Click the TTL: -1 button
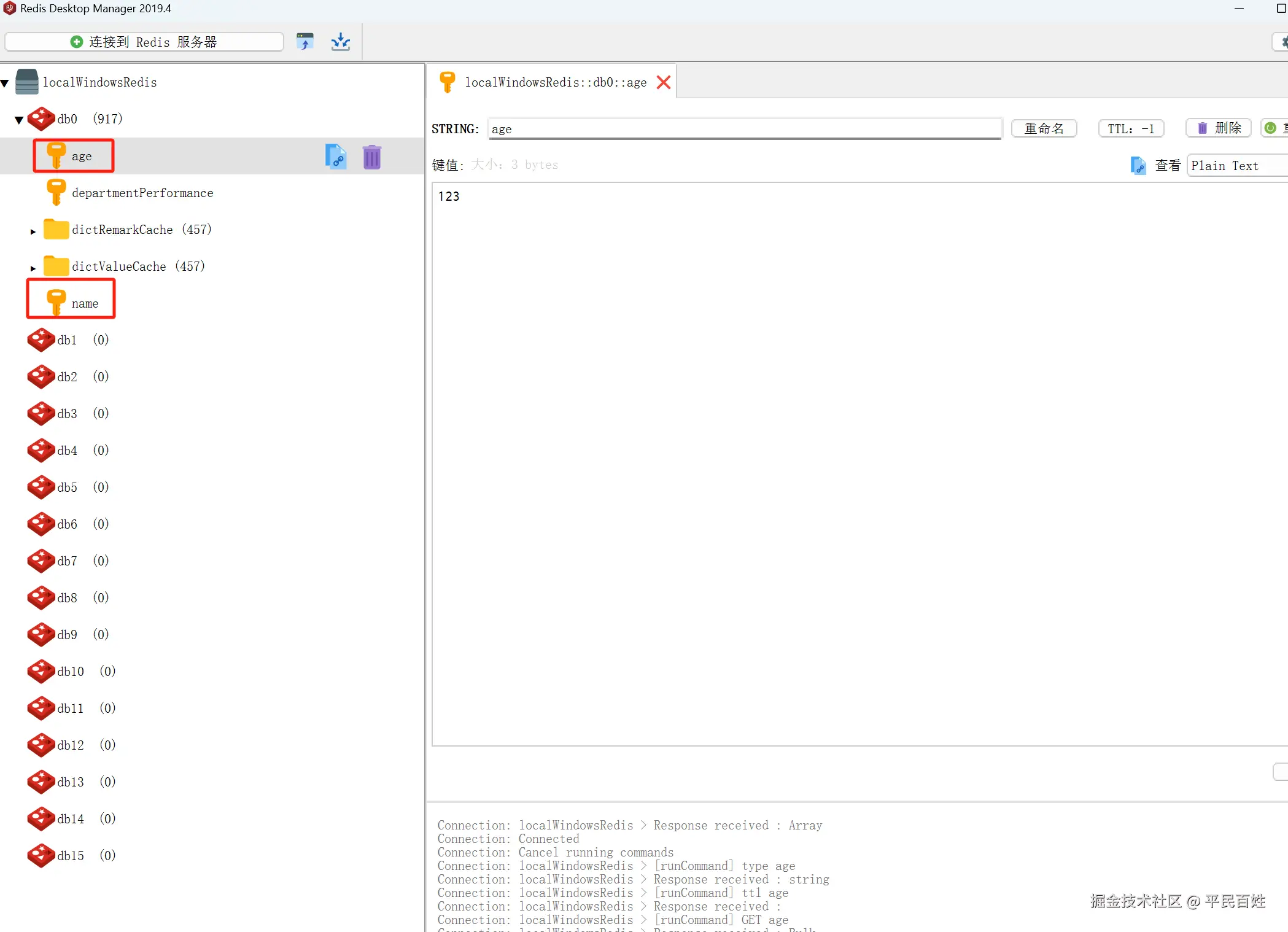The width and height of the screenshot is (1288, 932). click(1130, 128)
